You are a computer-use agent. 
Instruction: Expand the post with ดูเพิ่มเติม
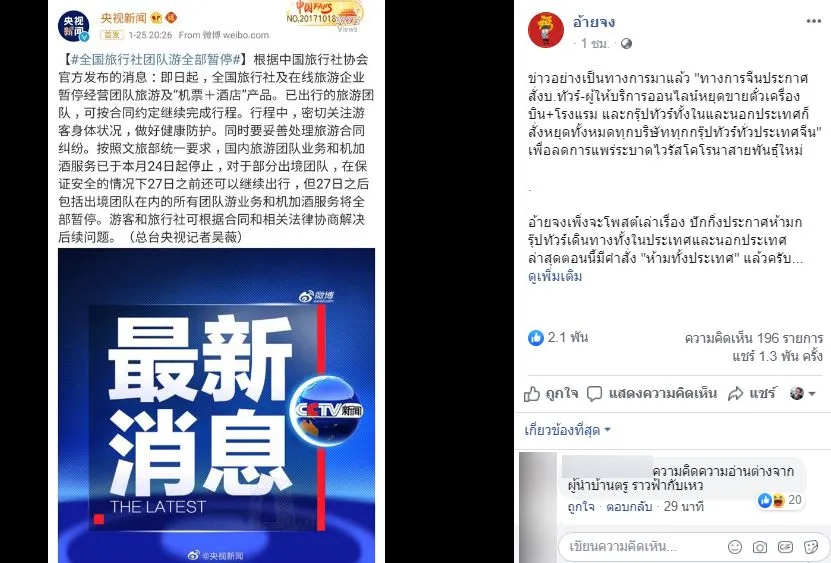pos(555,276)
